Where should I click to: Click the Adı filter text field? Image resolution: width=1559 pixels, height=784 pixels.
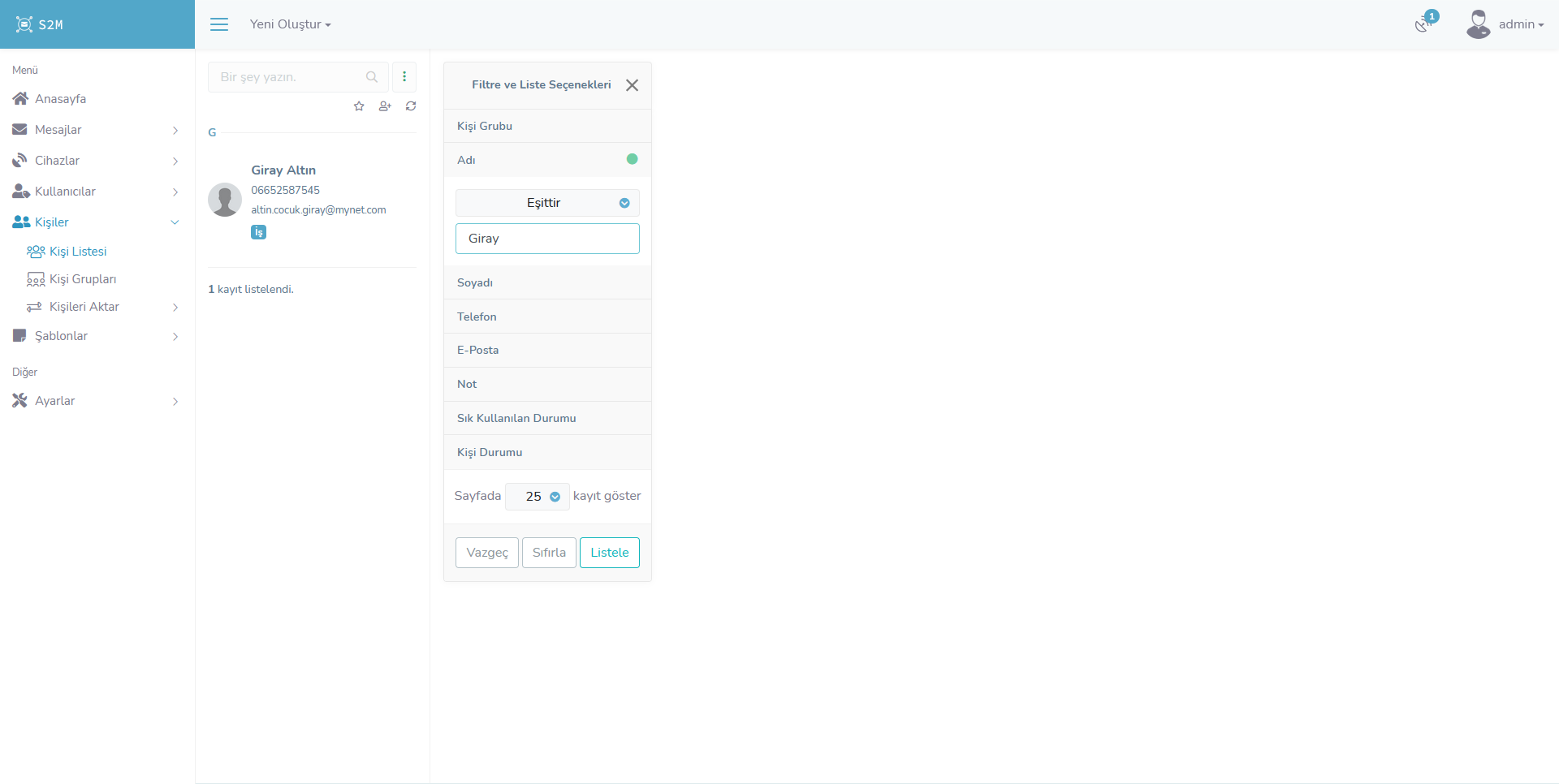point(547,239)
